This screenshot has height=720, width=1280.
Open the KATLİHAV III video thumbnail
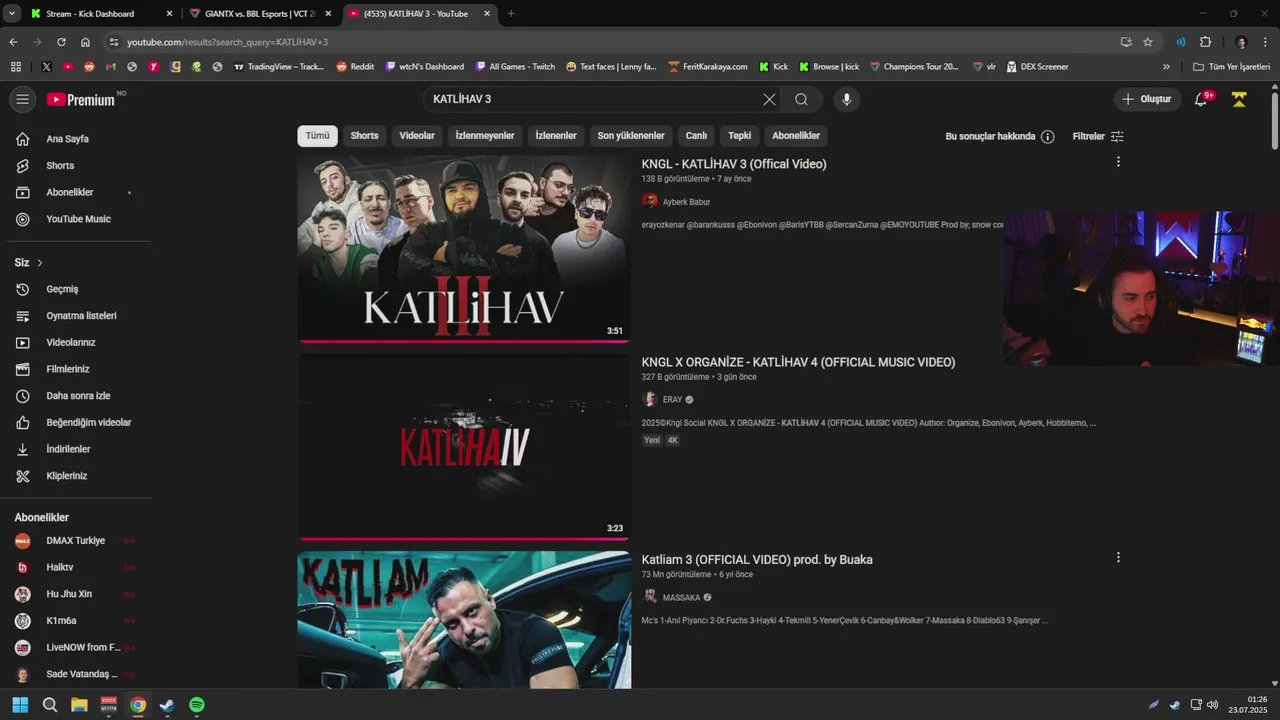coord(464,248)
